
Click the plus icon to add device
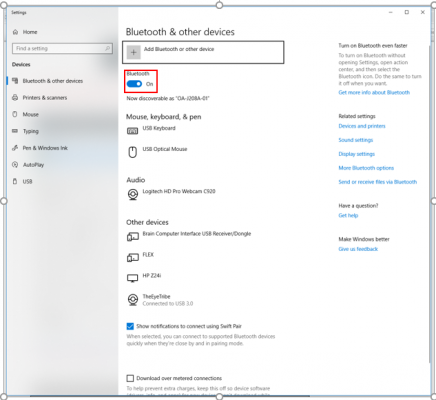coord(134,52)
